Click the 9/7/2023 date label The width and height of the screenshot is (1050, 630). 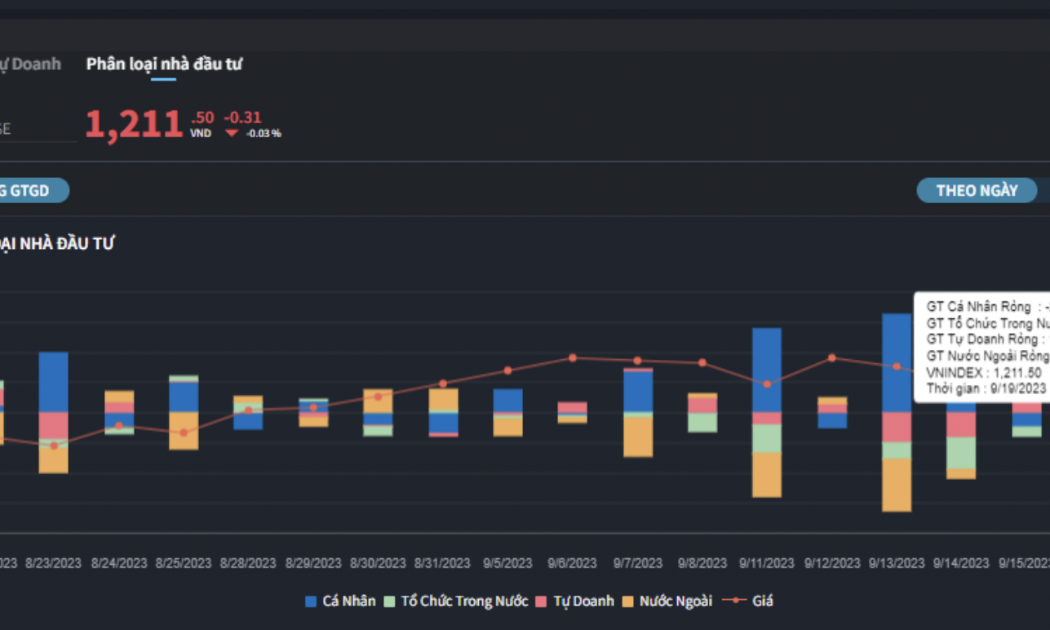(x=638, y=564)
